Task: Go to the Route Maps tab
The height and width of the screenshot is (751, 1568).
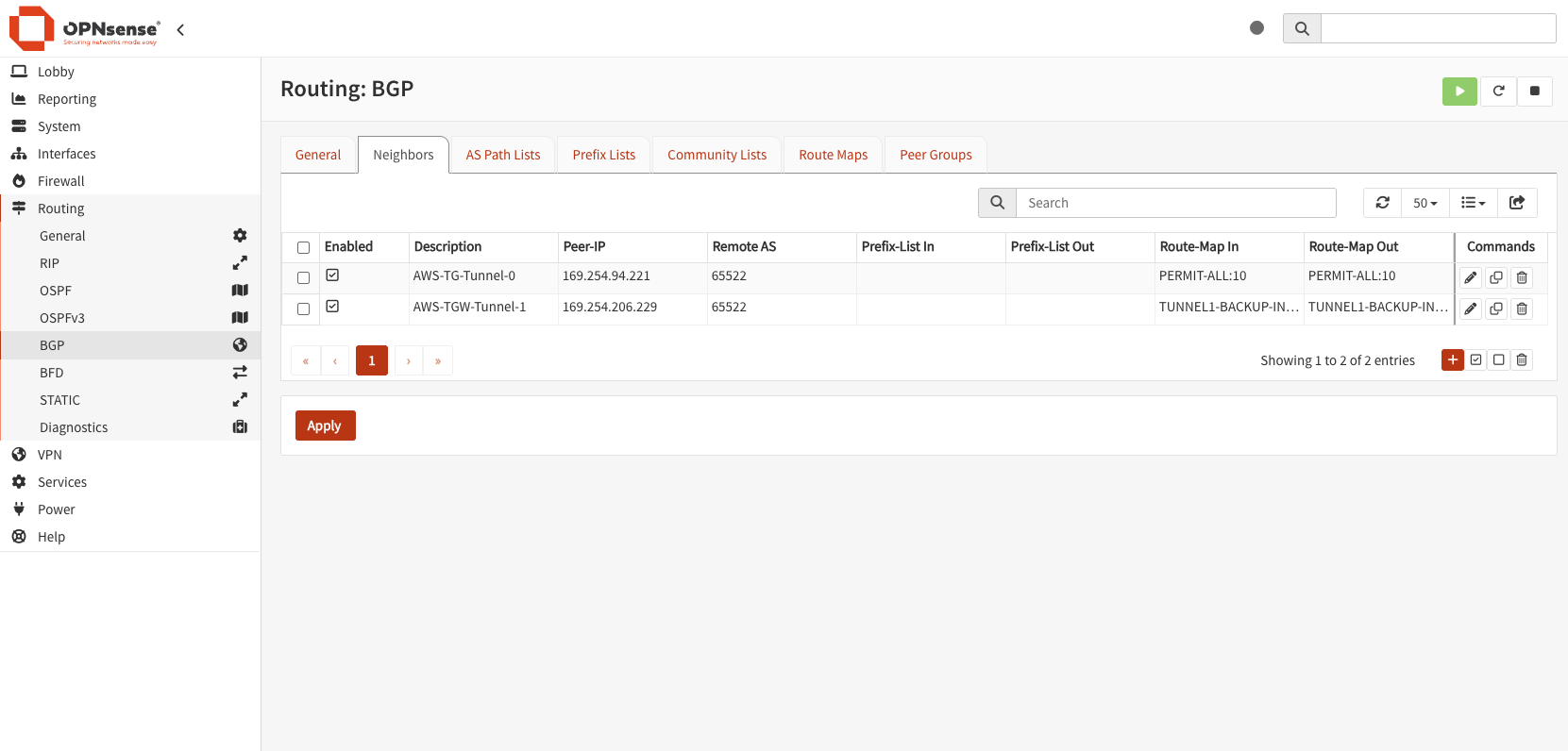Action: coord(834,155)
